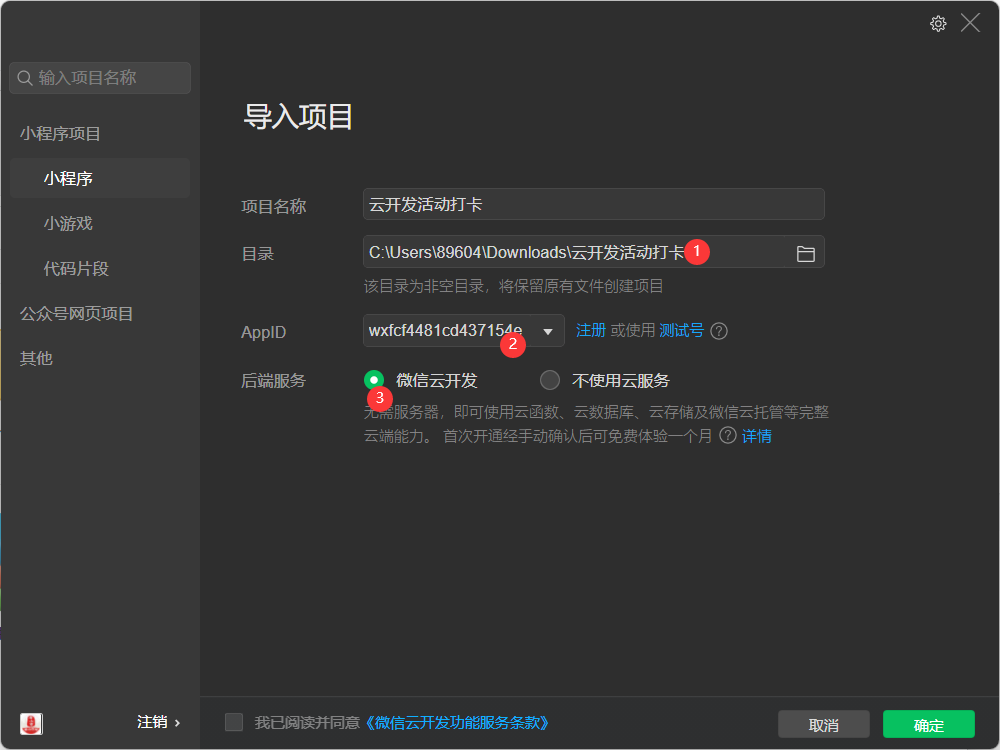Select 代码片段 in the sidebar
Screen dimensions: 1000x750
pos(76,269)
